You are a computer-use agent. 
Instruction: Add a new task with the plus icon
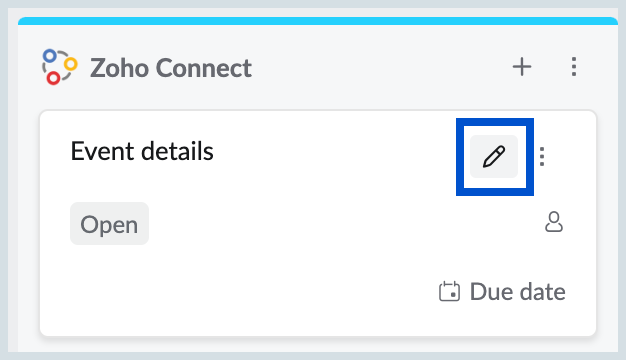click(x=522, y=67)
